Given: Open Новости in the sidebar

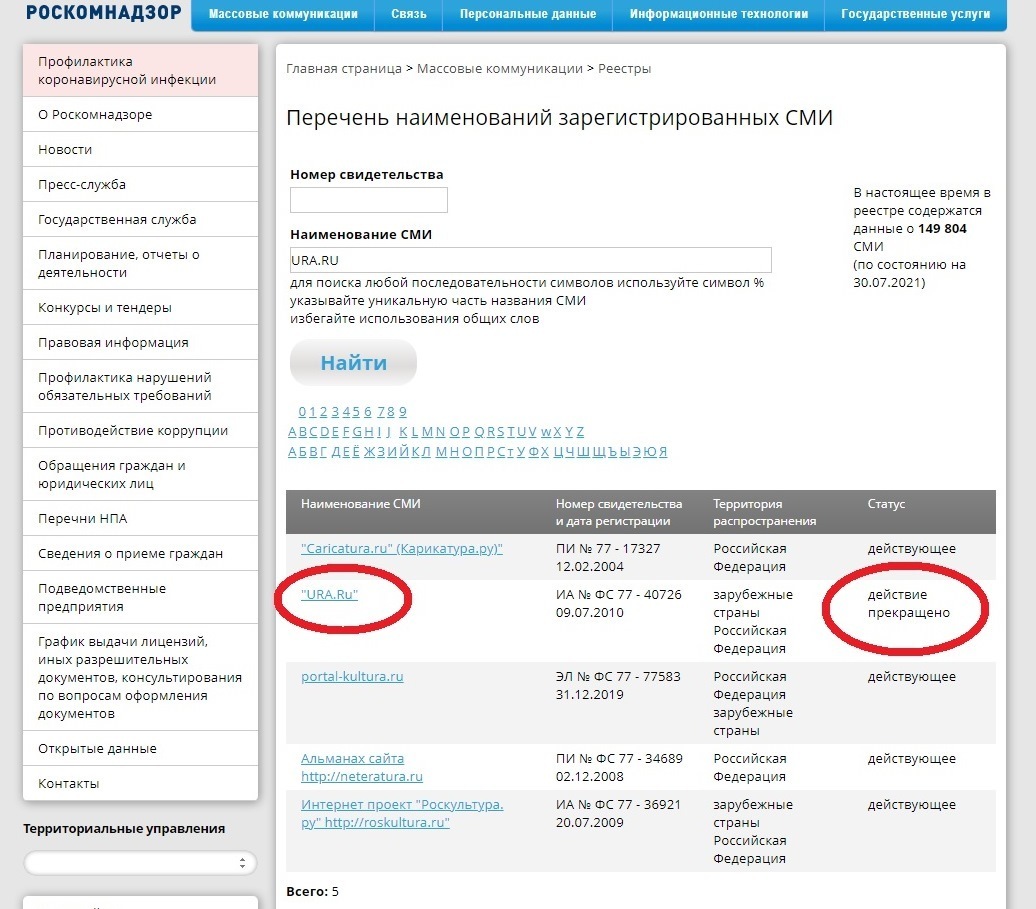Looking at the screenshot, I should (x=140, y=149).
